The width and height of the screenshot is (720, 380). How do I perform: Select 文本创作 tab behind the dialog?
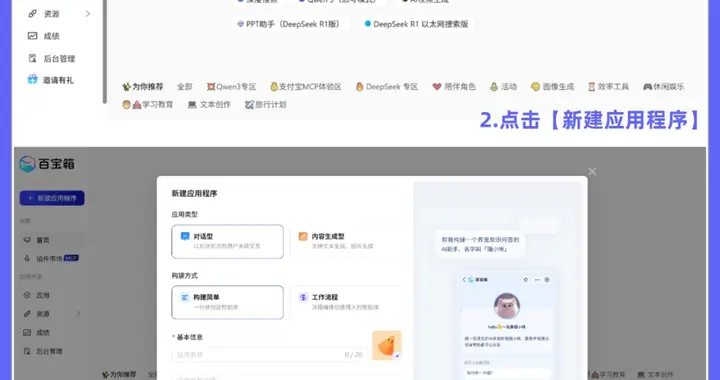pos(656,374)
